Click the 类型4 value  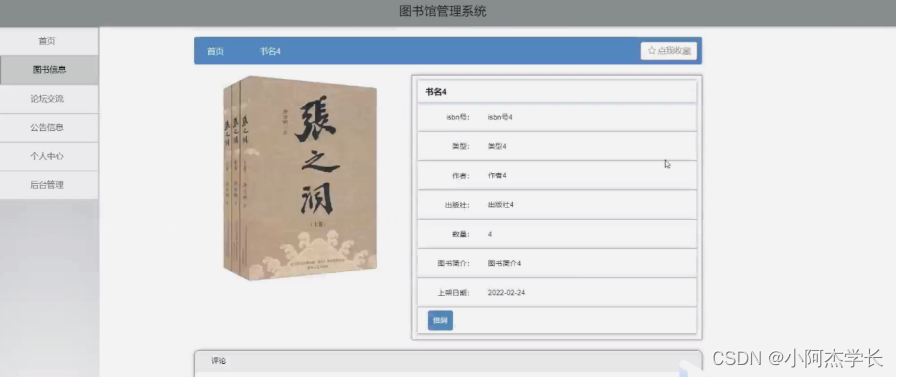click(497, 147)
